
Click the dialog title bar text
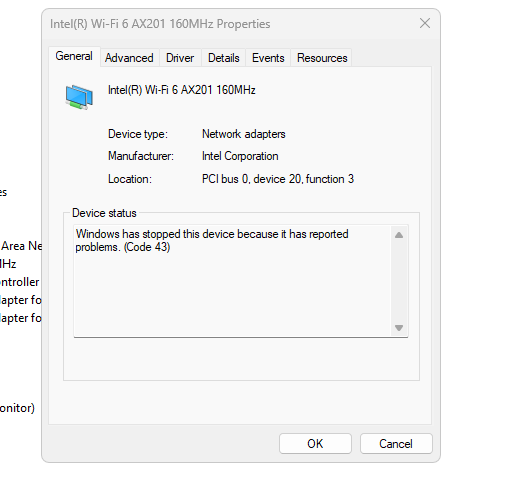pyautogui.click(x=160, y=24)
